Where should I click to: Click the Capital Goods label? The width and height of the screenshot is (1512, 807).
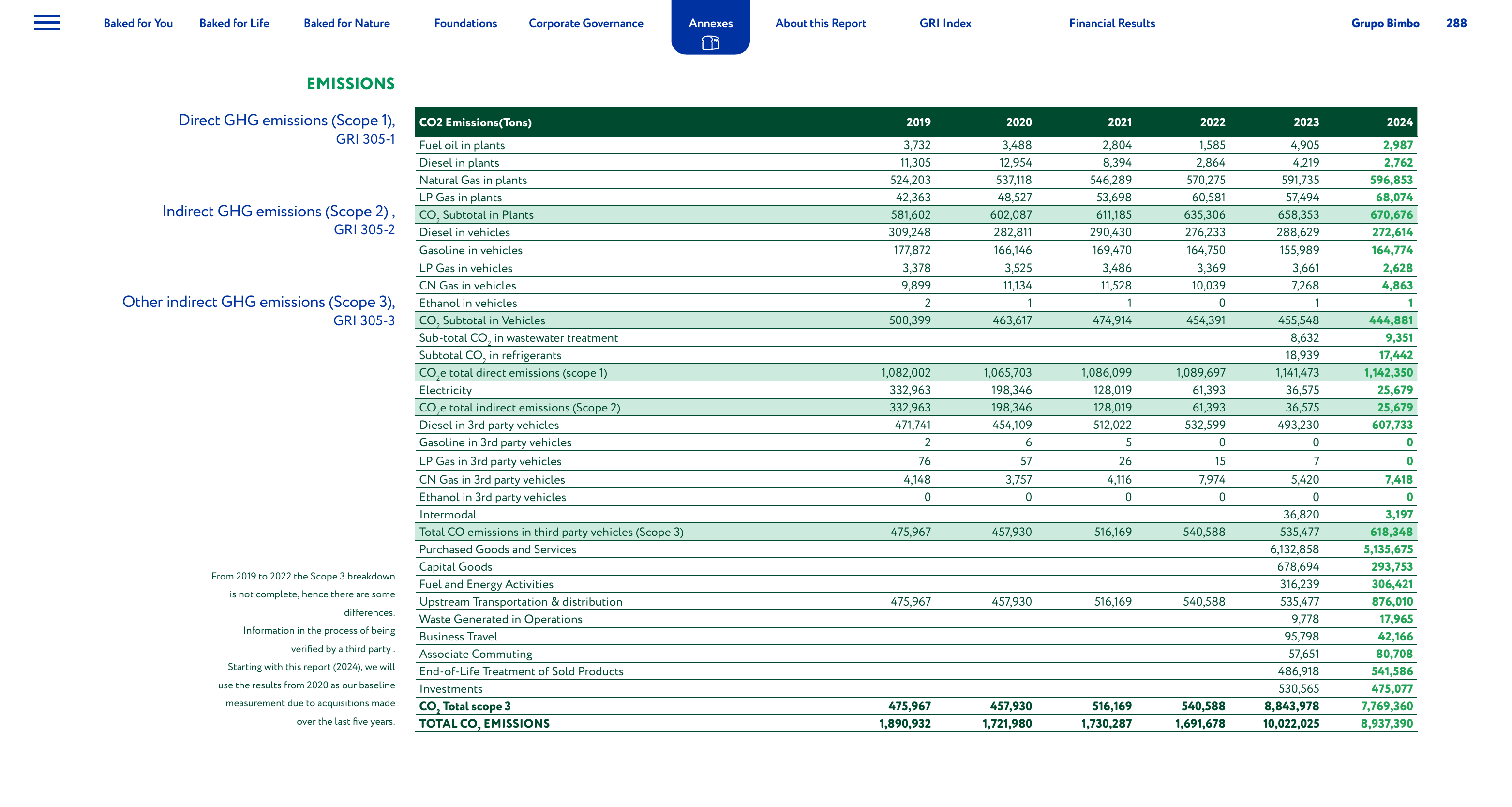(455, 567)
